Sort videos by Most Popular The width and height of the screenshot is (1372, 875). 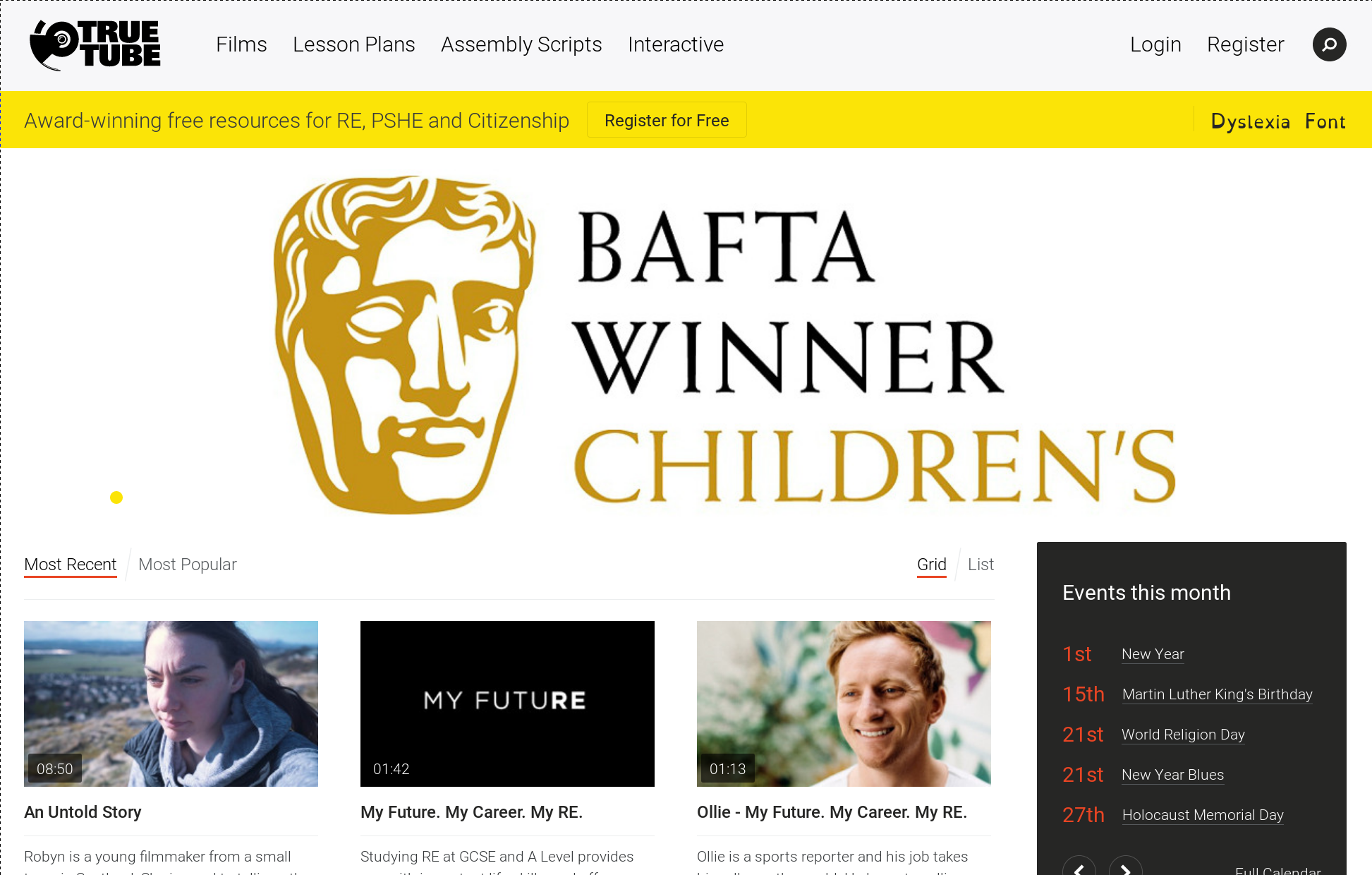pos(187,565)
